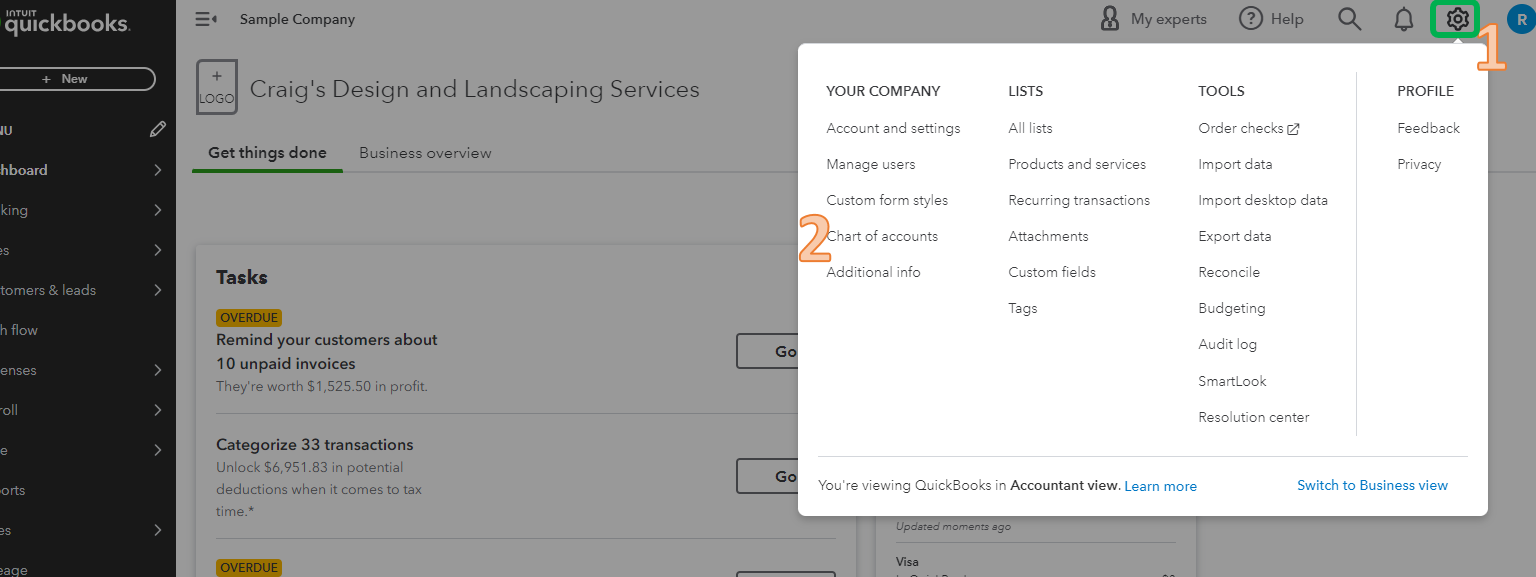Click the user profile avatar R
The image size is (1536, 577).
(x=1521, y=20)
